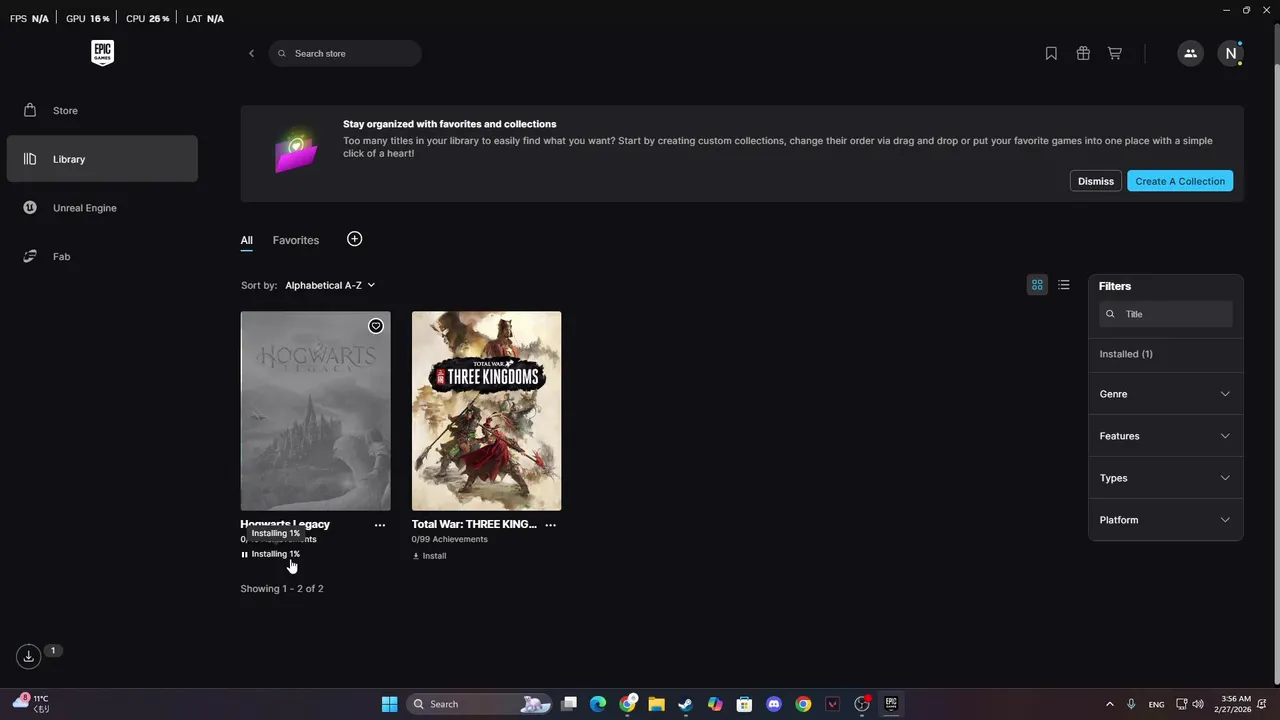Open the ENG language switcher
The image size is (1280, 720).
[x=1156, y=704]
